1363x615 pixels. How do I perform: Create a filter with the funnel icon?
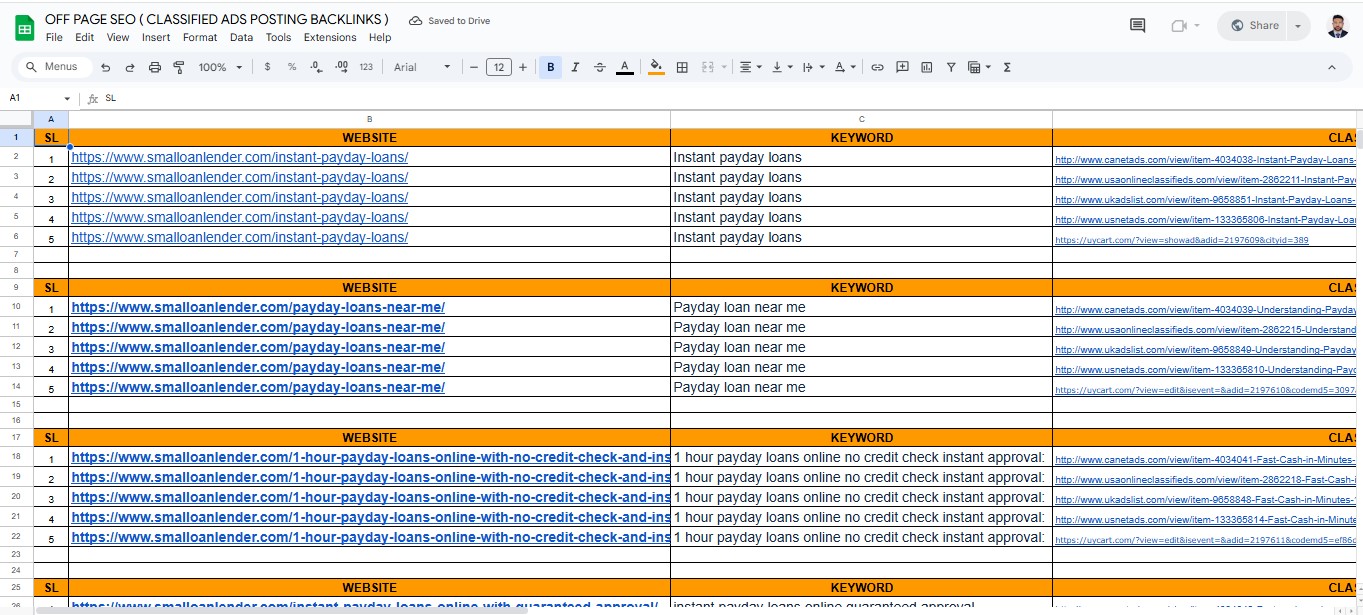pyautogui.click(x=951, y=67)
